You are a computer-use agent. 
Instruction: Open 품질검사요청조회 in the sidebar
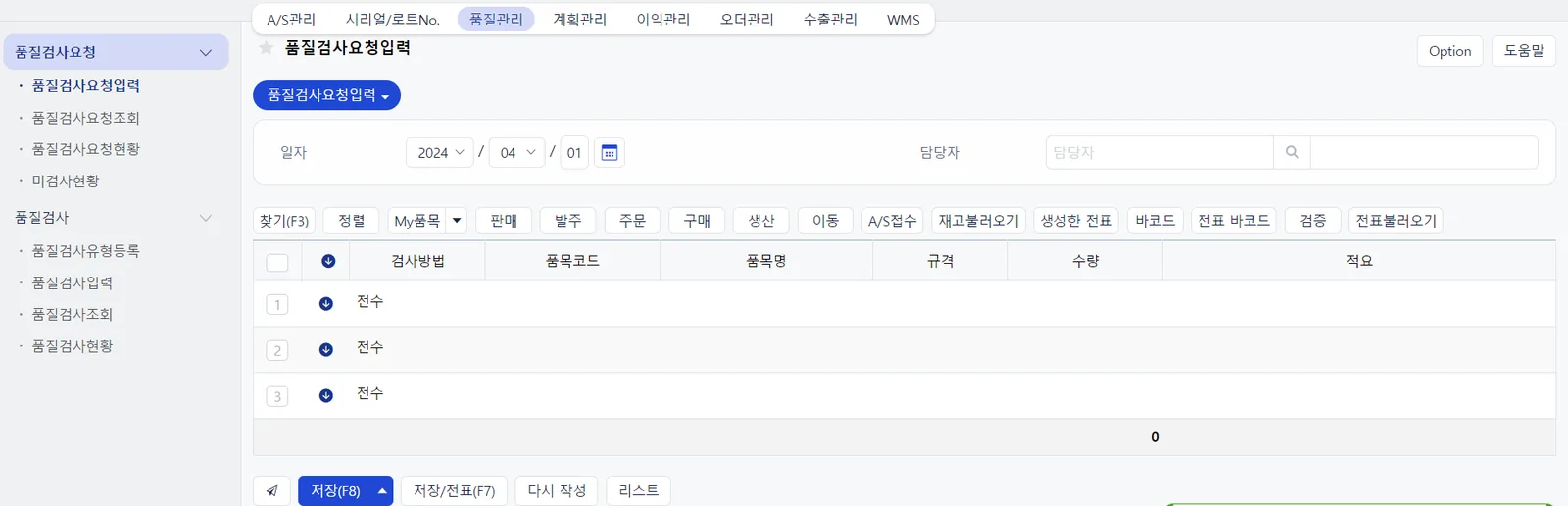(x=85, y=118)
